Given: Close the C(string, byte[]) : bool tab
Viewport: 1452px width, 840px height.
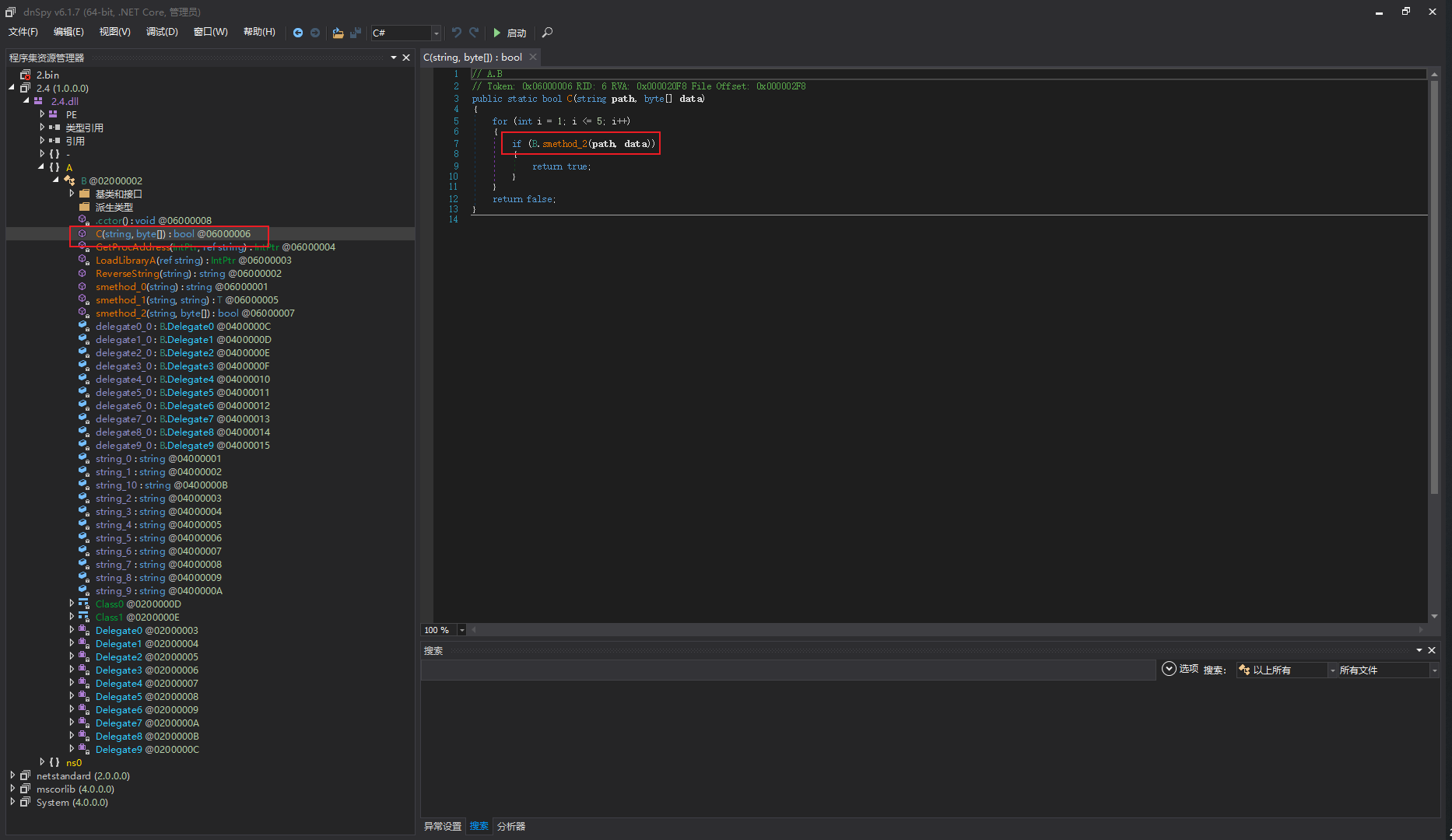Looking at the screenshot, I should (533, 57).
